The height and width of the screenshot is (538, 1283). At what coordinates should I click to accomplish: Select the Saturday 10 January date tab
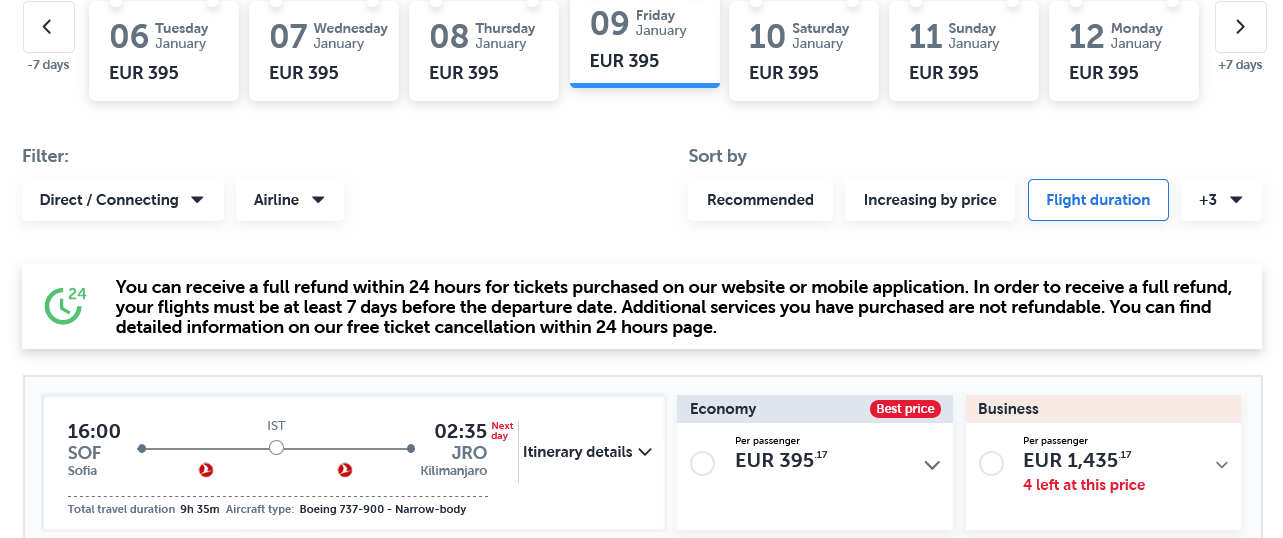click(x=804, y=51)
